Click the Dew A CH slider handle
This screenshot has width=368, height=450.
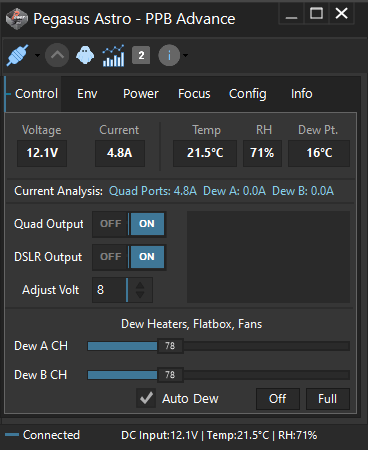[x=170, y=346]
